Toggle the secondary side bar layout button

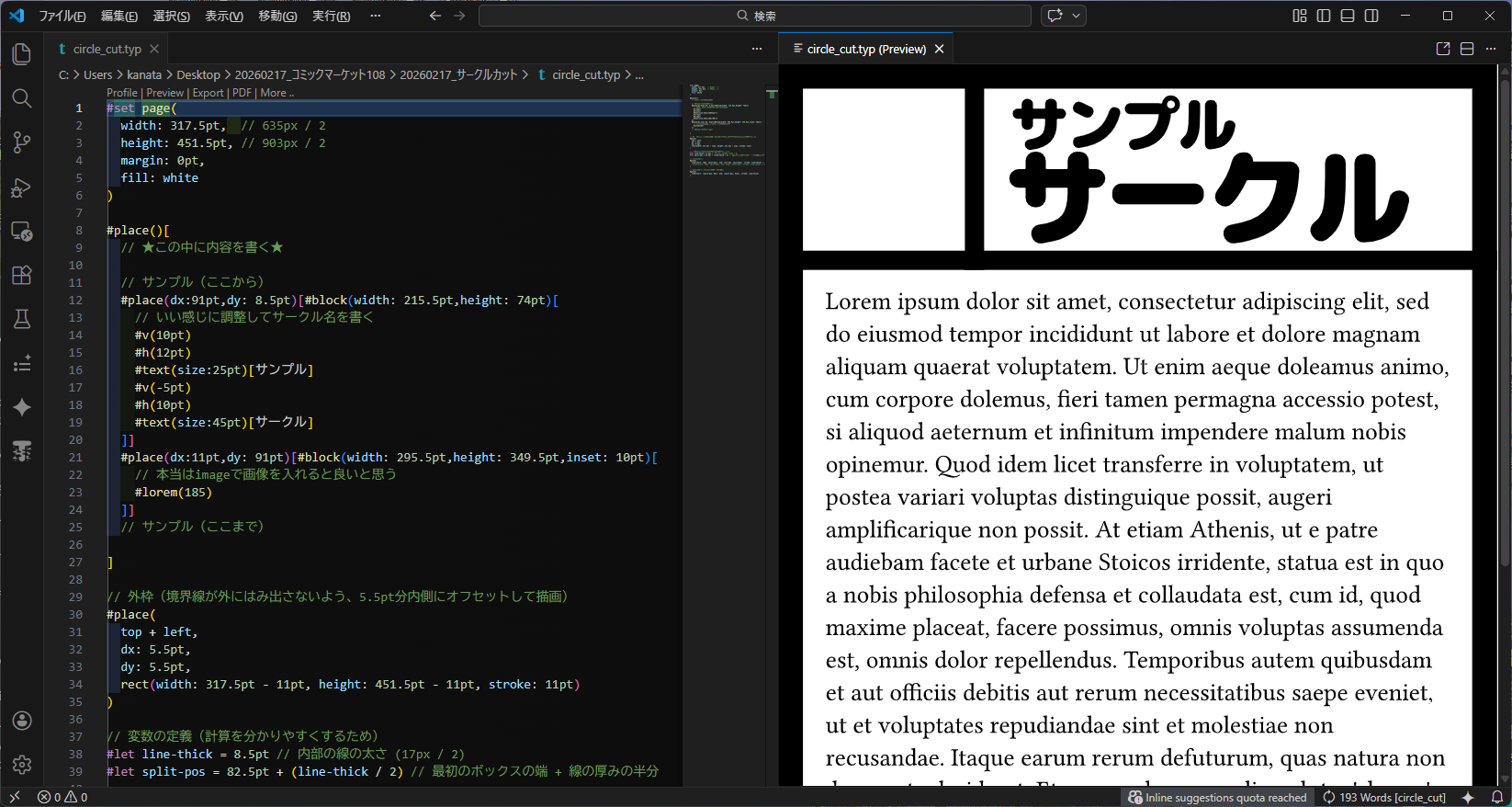(1371, 16)
